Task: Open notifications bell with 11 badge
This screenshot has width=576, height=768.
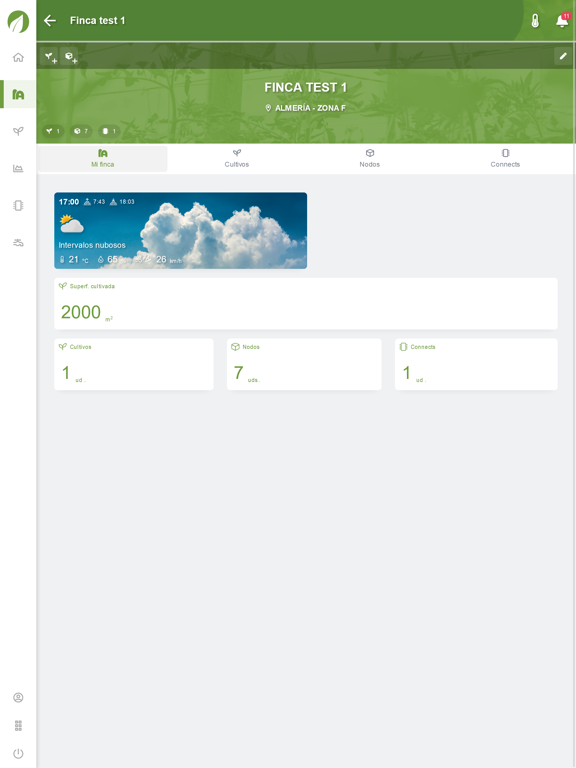Action: point(562,21)
